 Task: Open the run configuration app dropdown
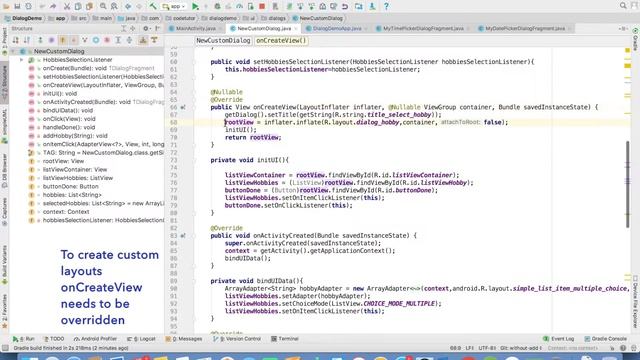pos(174,6)
